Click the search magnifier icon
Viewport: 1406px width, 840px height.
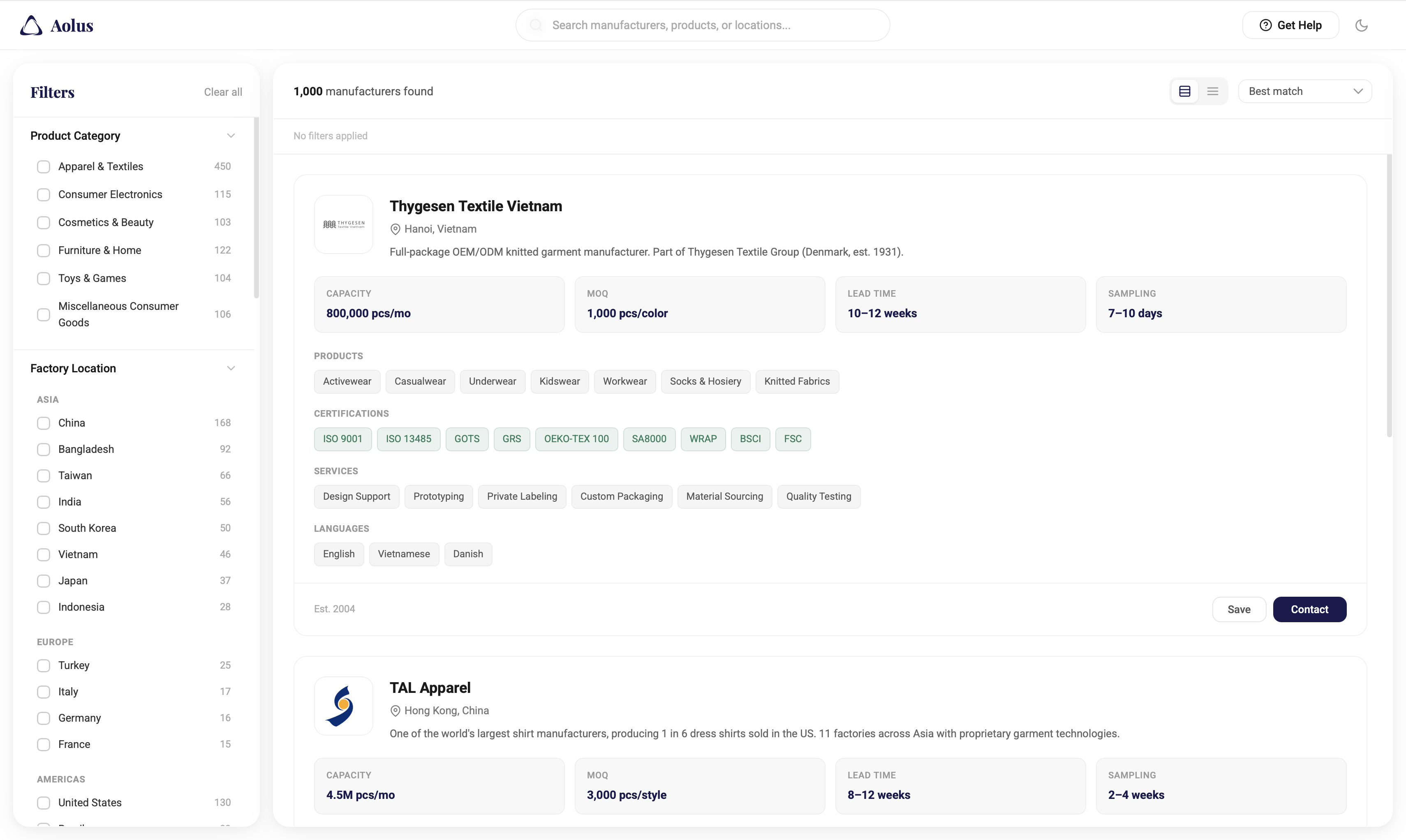point(535,25)
